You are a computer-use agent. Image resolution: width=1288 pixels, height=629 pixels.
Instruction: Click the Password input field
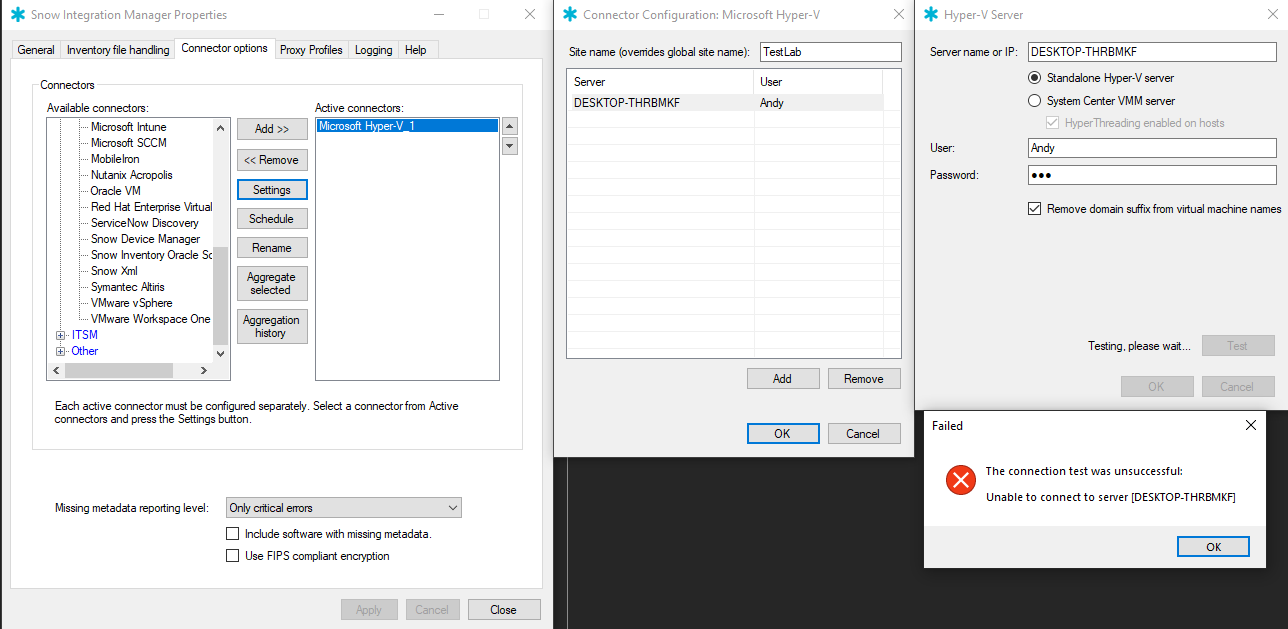point(1152,175)
